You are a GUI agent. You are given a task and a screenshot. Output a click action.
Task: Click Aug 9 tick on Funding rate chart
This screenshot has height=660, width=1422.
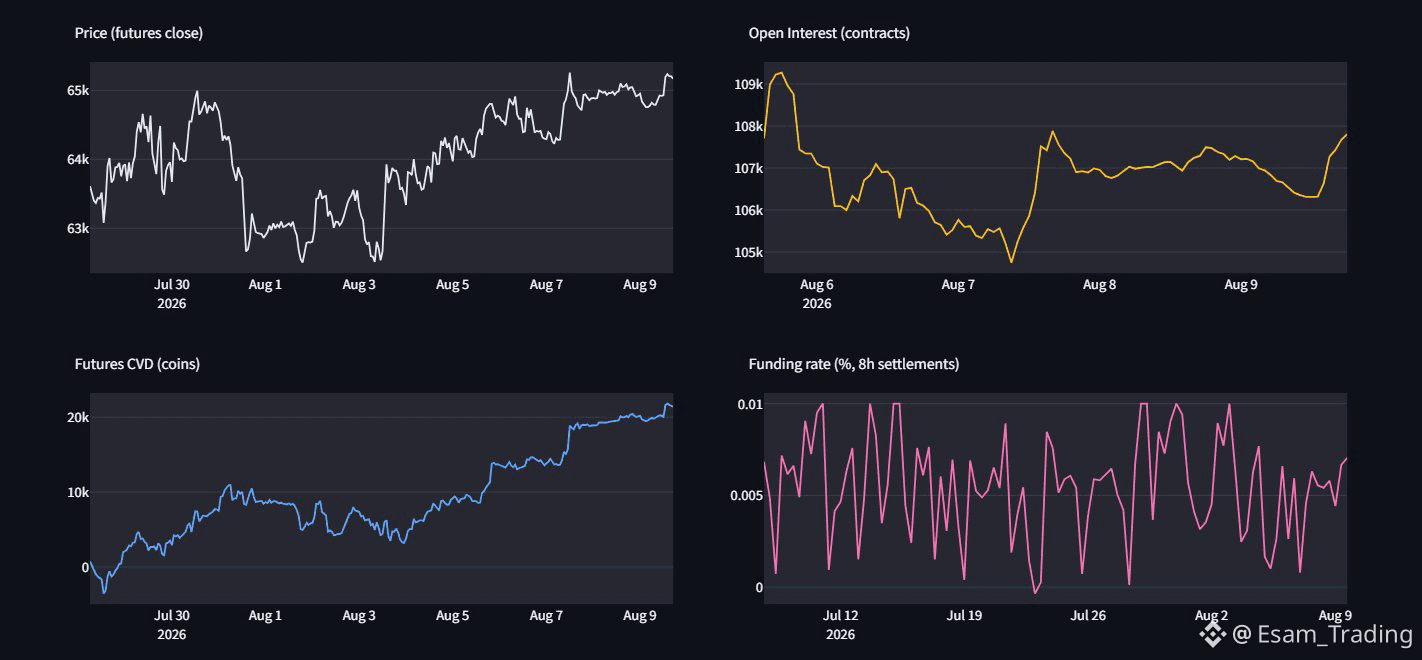(1335, 616)
